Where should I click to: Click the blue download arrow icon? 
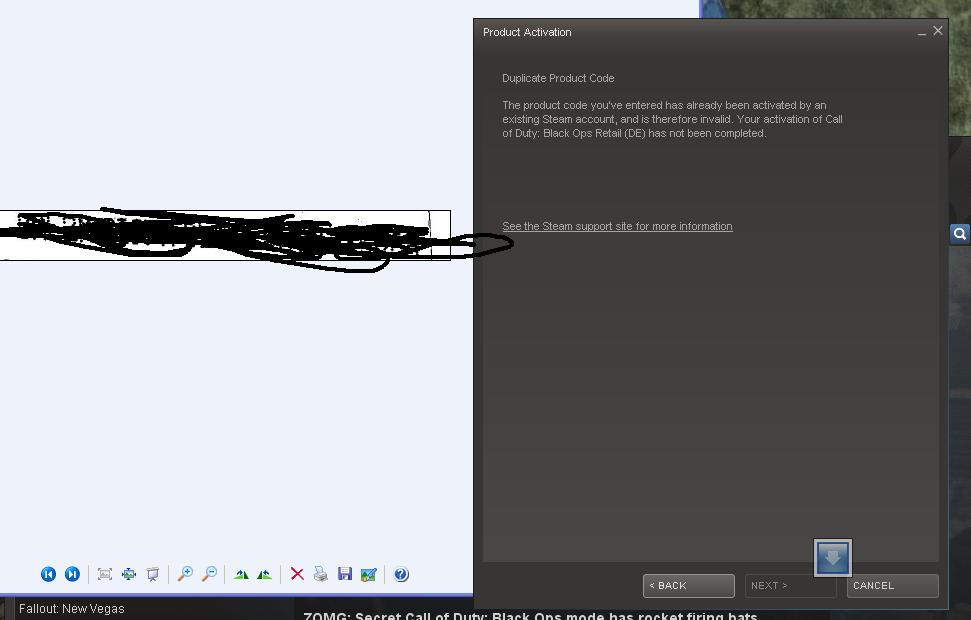point(833,557)
